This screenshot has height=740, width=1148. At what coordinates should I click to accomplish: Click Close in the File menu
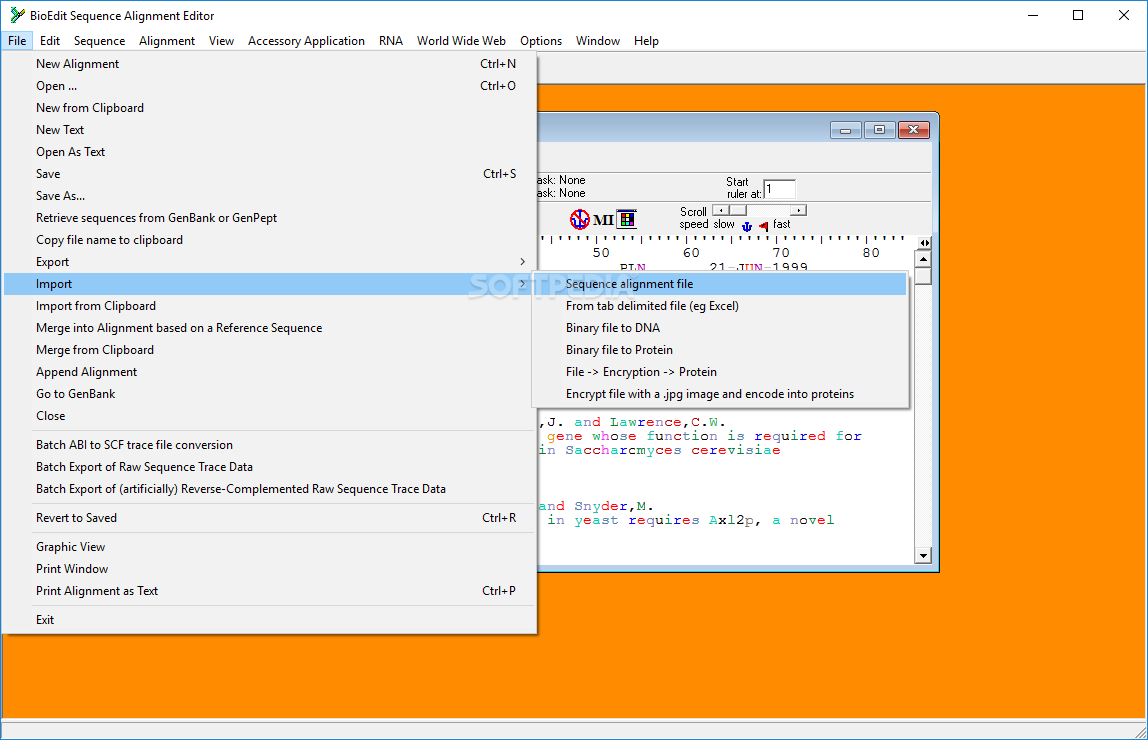point(270,416)
